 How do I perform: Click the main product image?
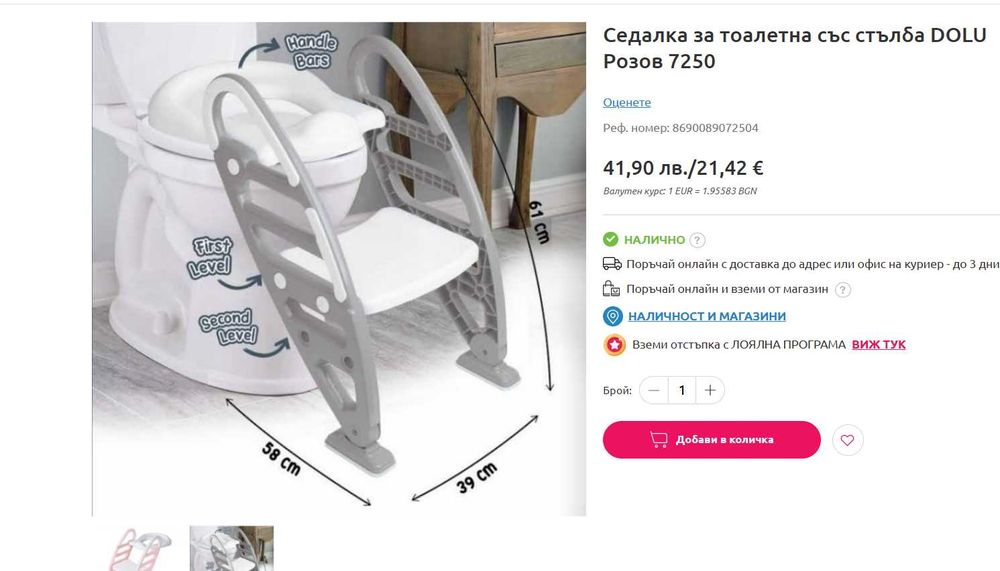pos(339,269)
